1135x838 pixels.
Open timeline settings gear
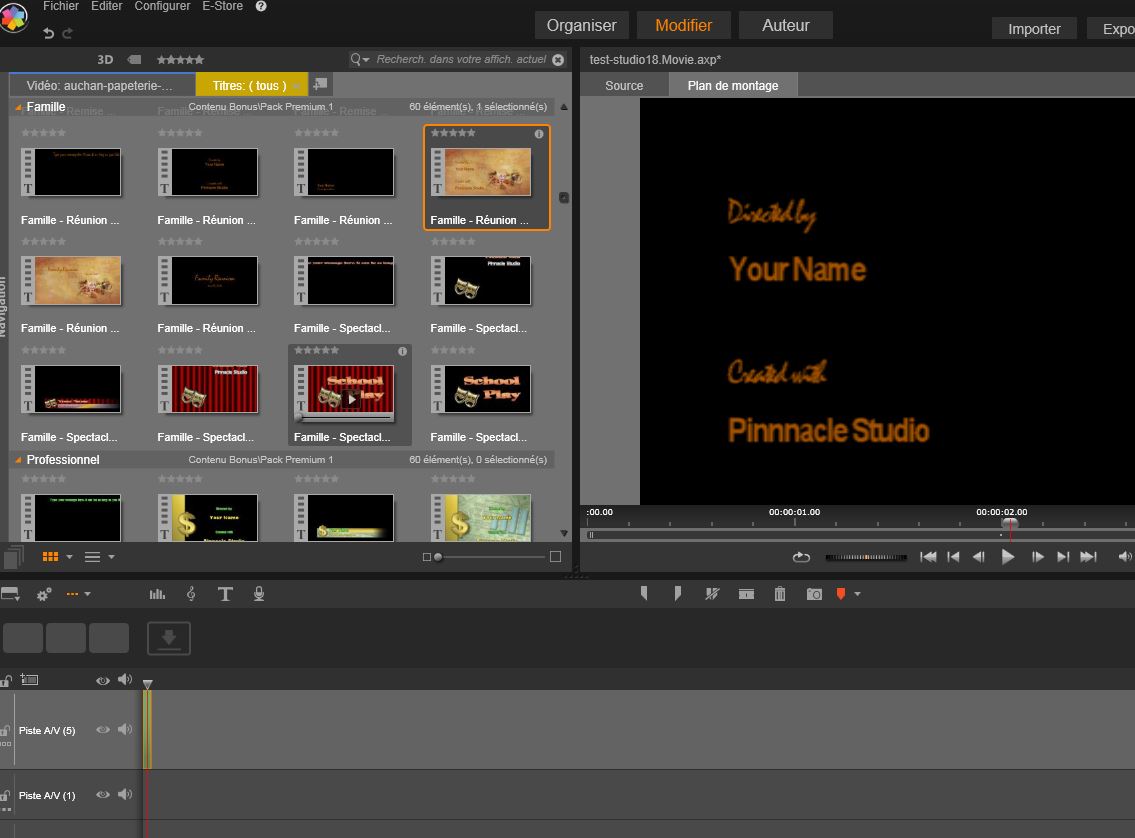43,595
